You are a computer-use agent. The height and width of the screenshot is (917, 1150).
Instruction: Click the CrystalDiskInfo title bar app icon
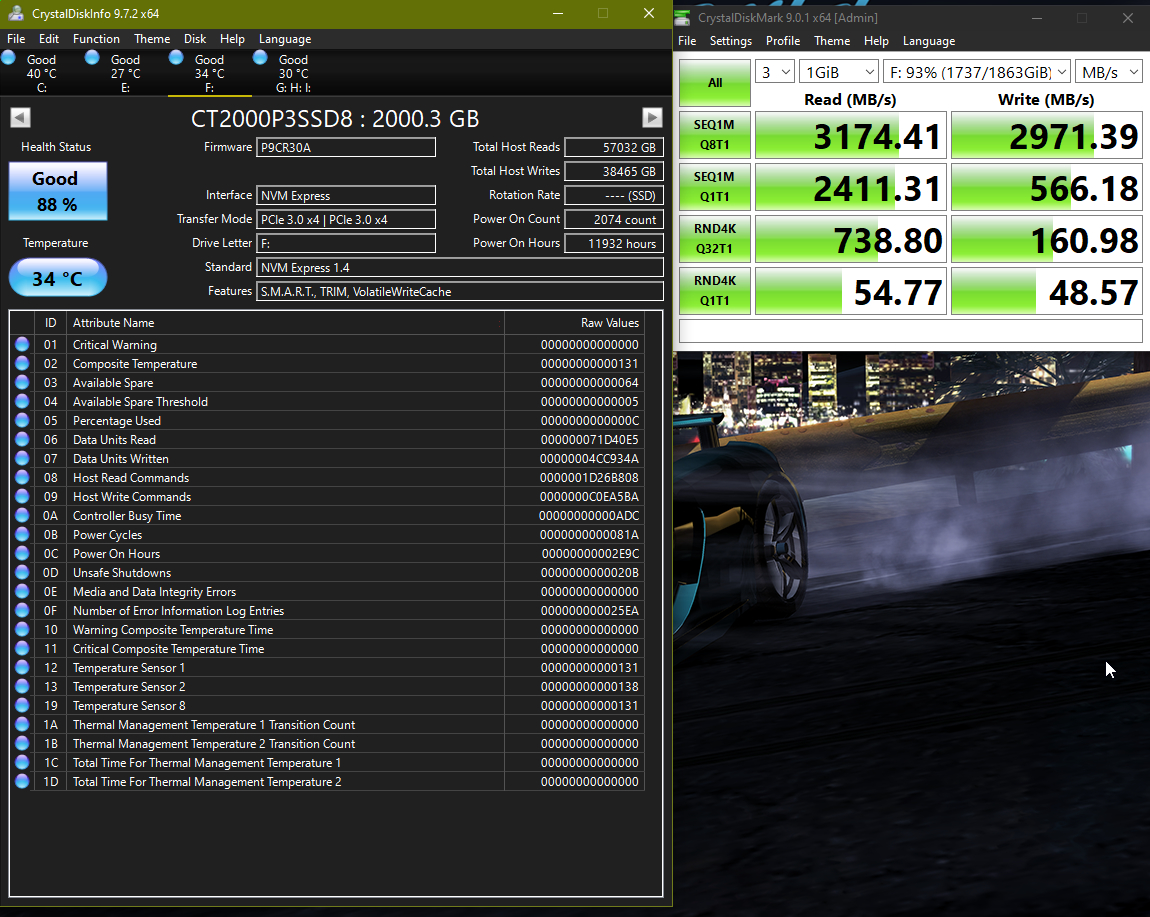pyautogui.click(x=15, y=13)
